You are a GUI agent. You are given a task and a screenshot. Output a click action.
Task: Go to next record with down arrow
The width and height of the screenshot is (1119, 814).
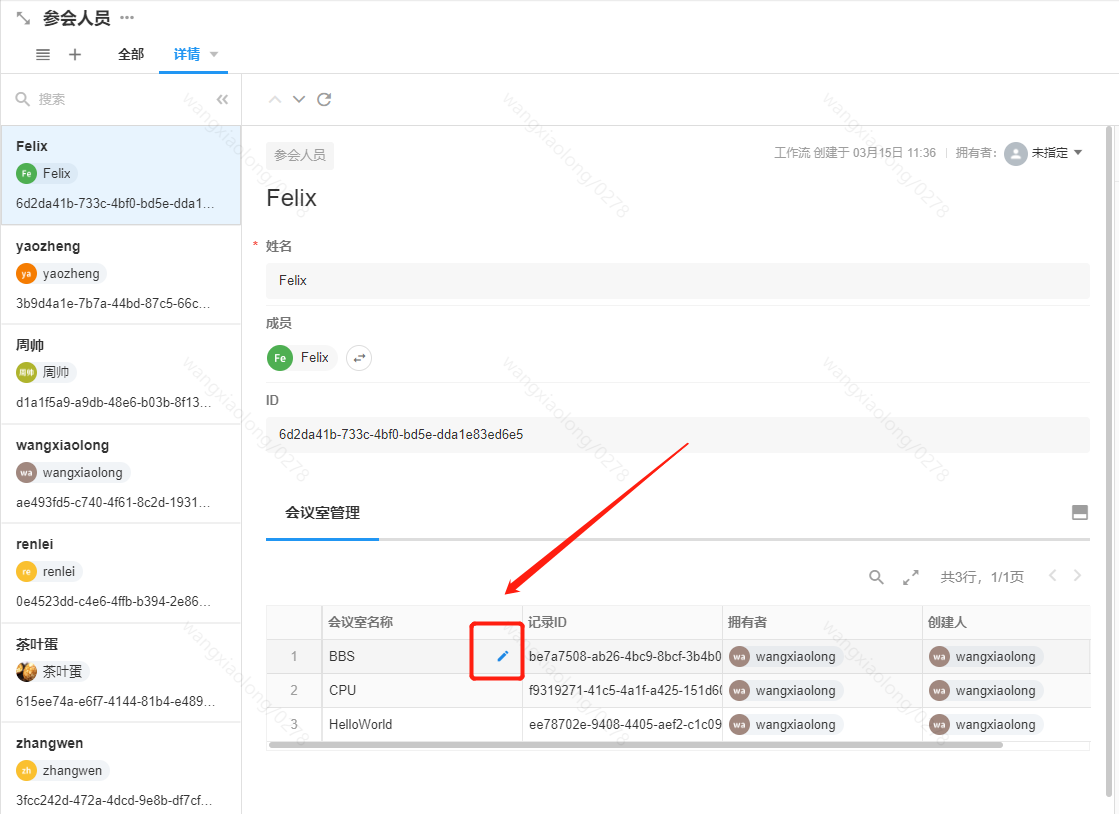point(299,99)
